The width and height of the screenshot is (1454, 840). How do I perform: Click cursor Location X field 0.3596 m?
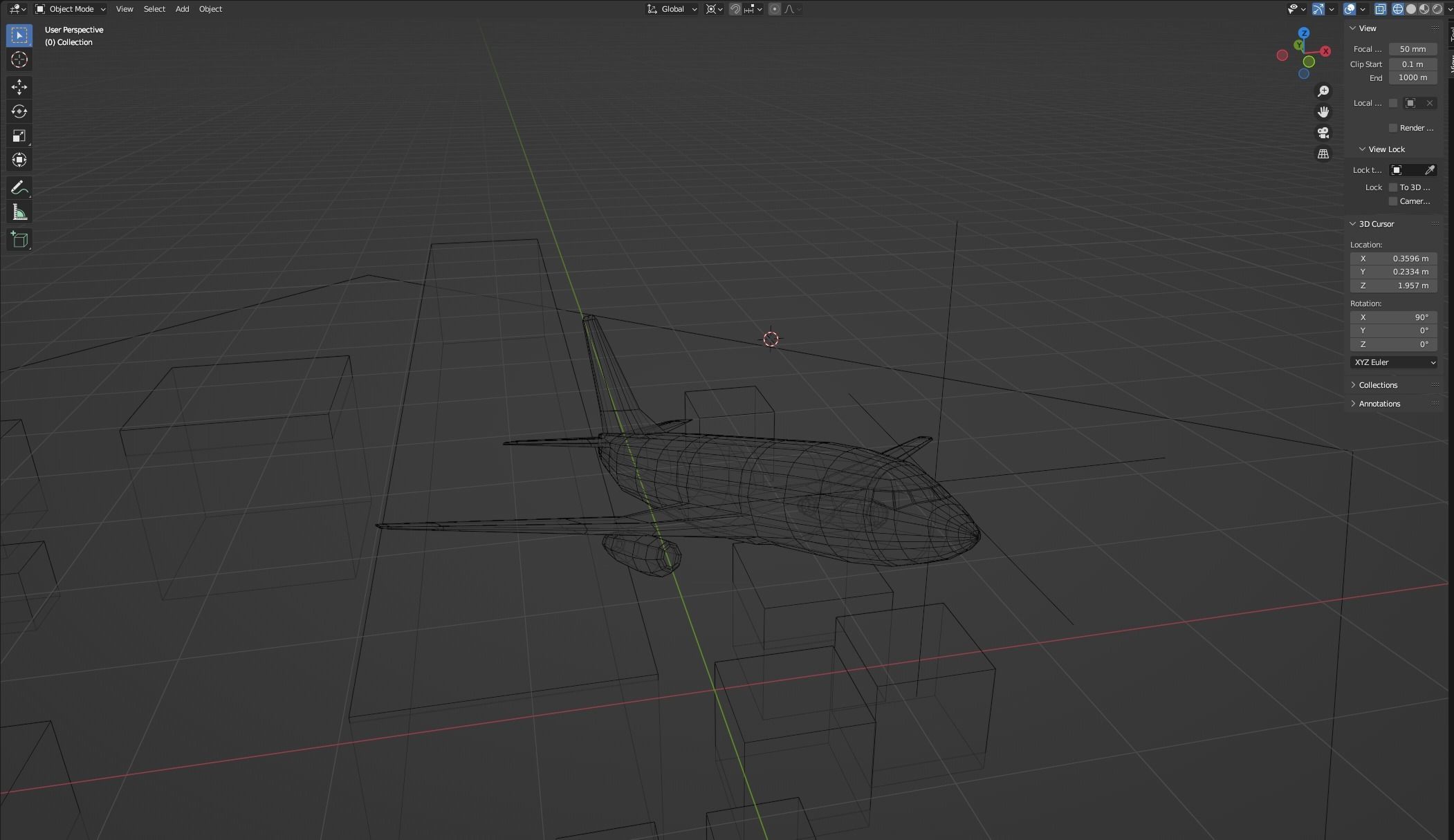pos(1394,259)
